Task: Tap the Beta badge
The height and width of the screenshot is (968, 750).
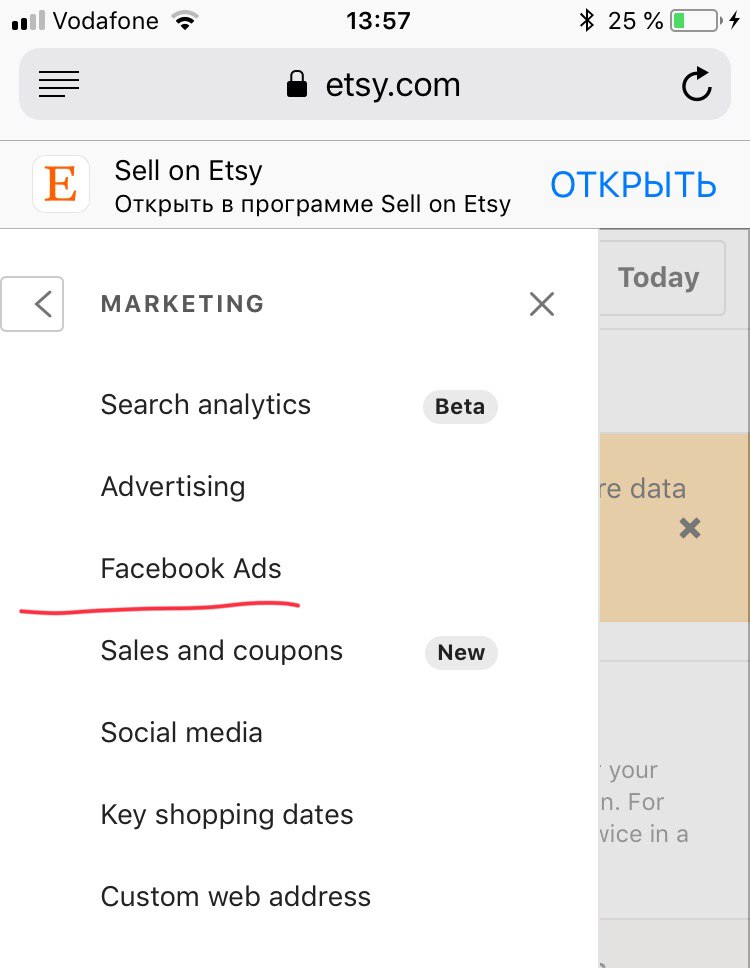Action: pyautogui.click(x=460, y=407)
